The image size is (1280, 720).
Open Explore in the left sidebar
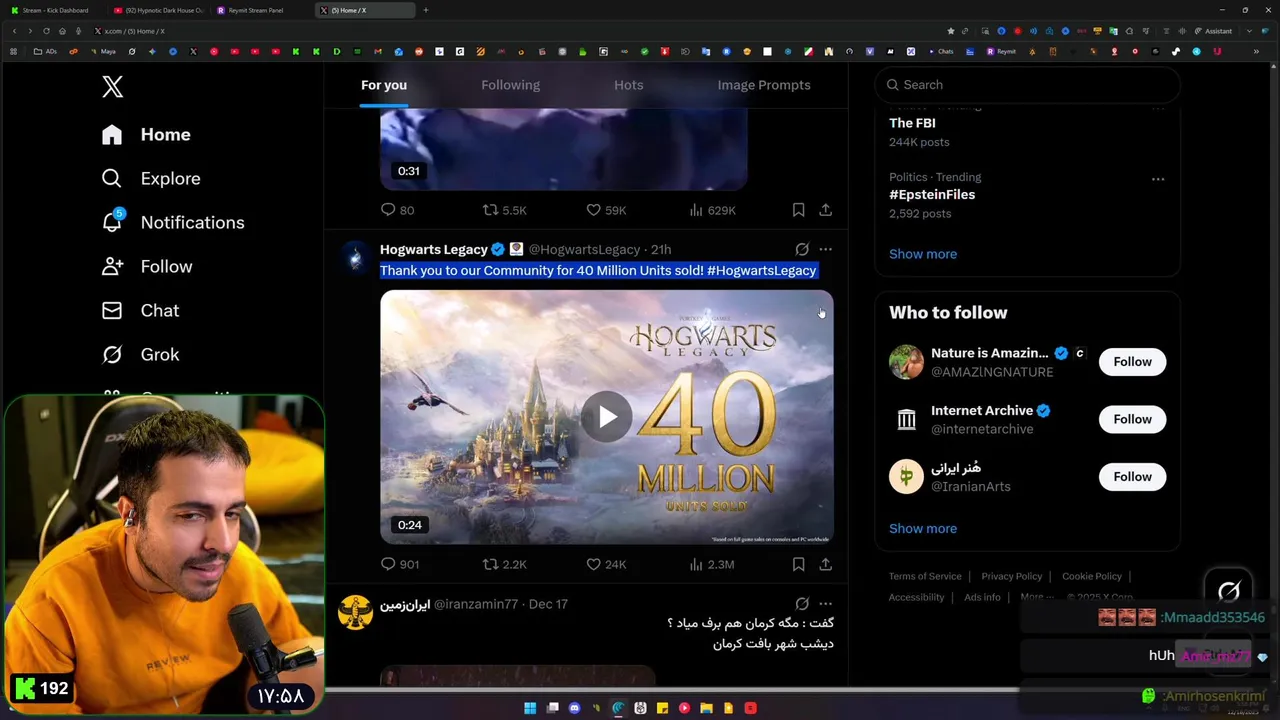(151, 178)
